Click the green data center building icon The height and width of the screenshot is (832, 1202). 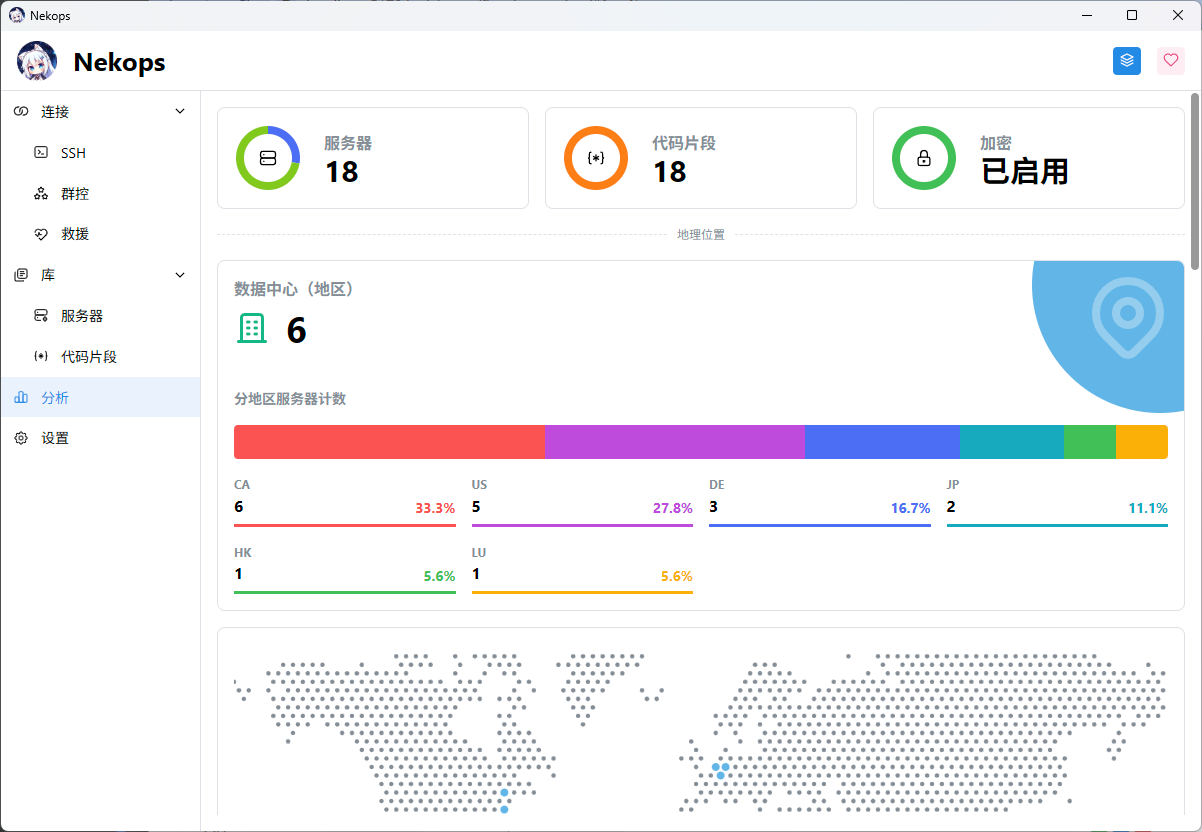pyautogui.click(x=252, y=328)
